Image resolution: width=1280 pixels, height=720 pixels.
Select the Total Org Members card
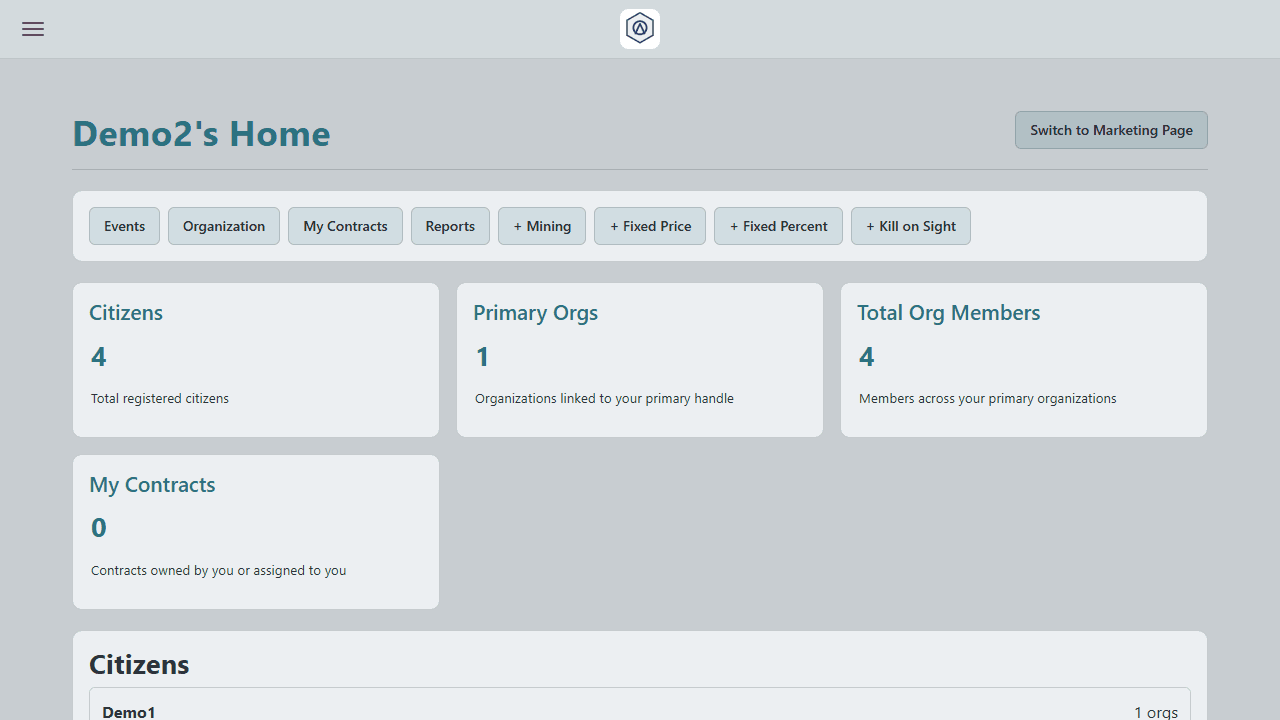[x=1023, y=359]
